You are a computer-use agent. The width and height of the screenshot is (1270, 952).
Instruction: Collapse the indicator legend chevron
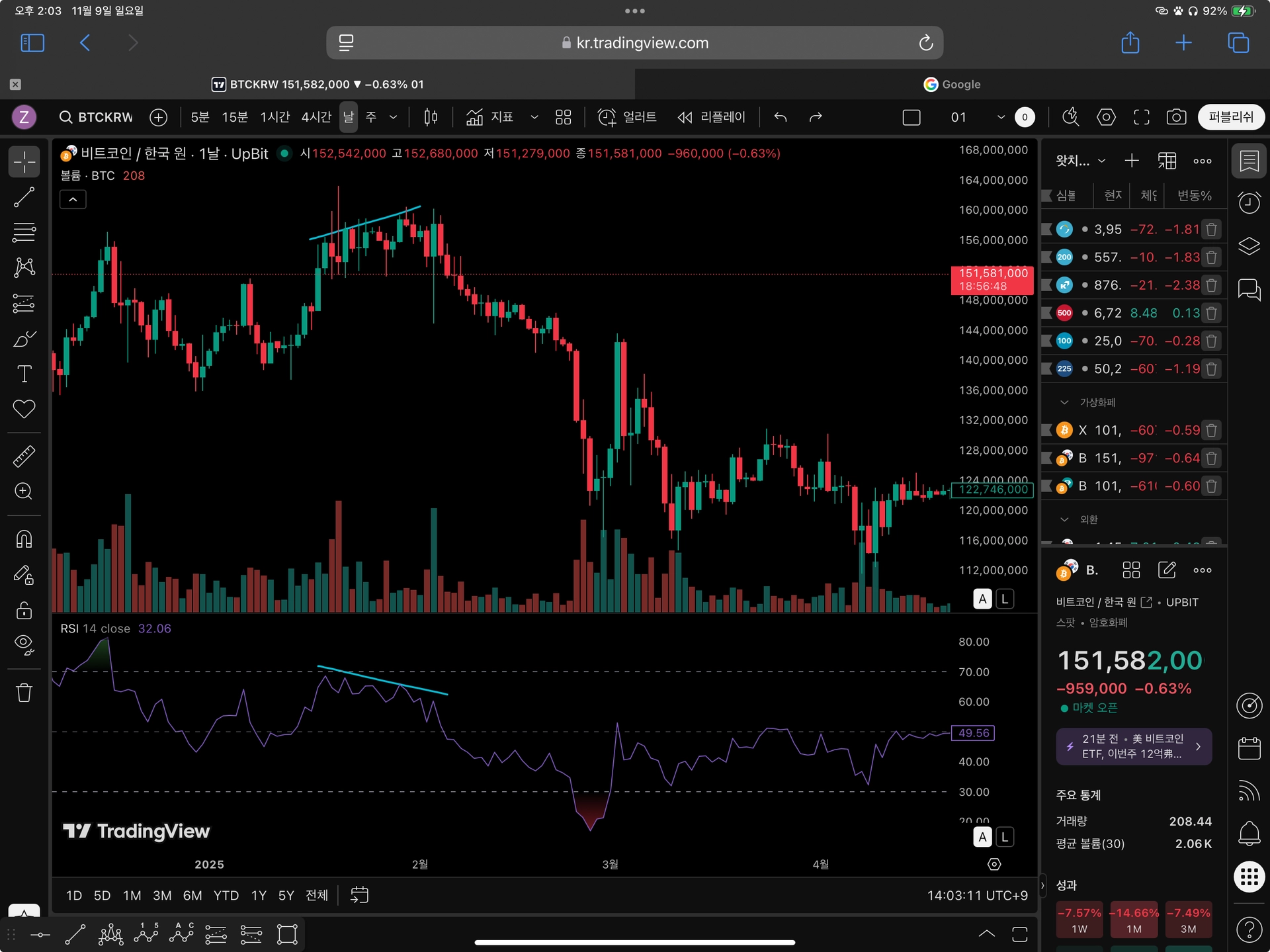[x=73, y=199]
